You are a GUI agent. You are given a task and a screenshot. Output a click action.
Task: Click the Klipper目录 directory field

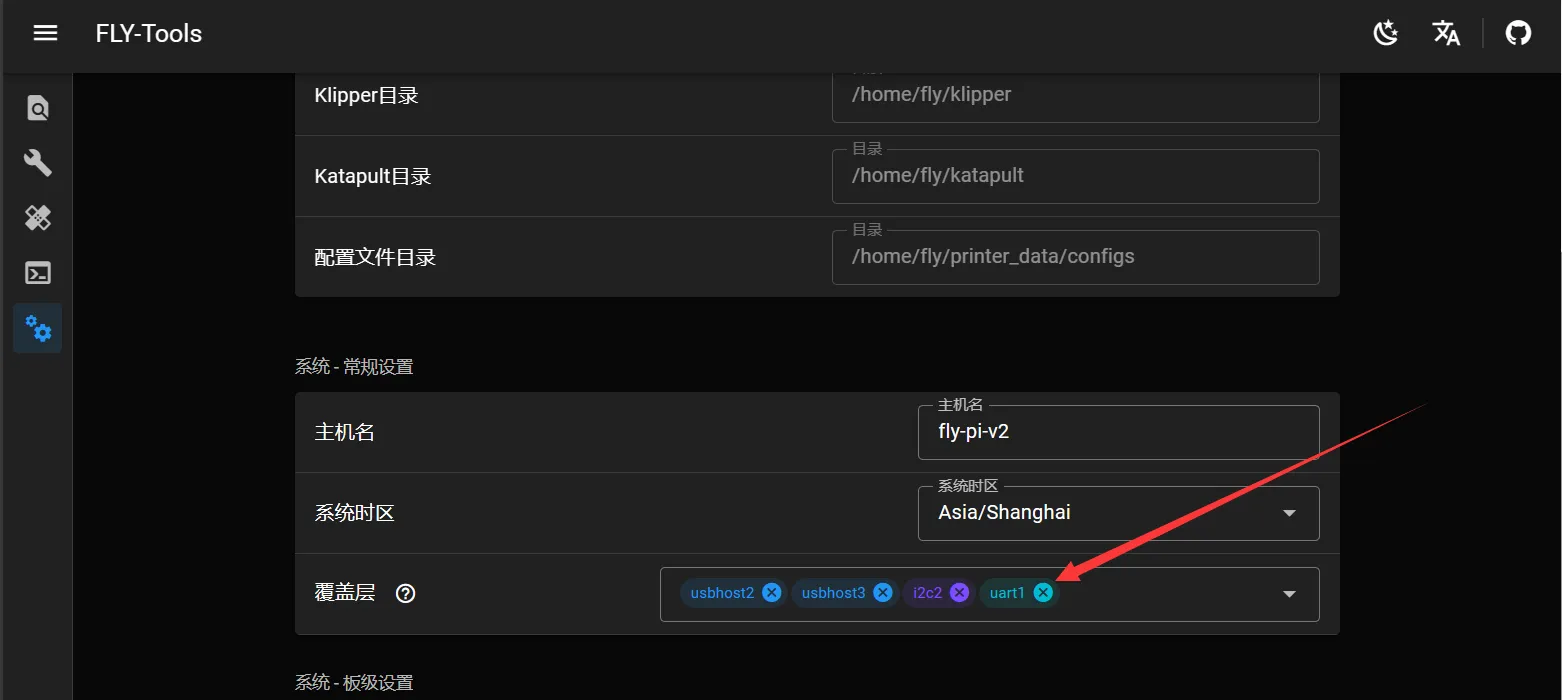click(1075, 95)
